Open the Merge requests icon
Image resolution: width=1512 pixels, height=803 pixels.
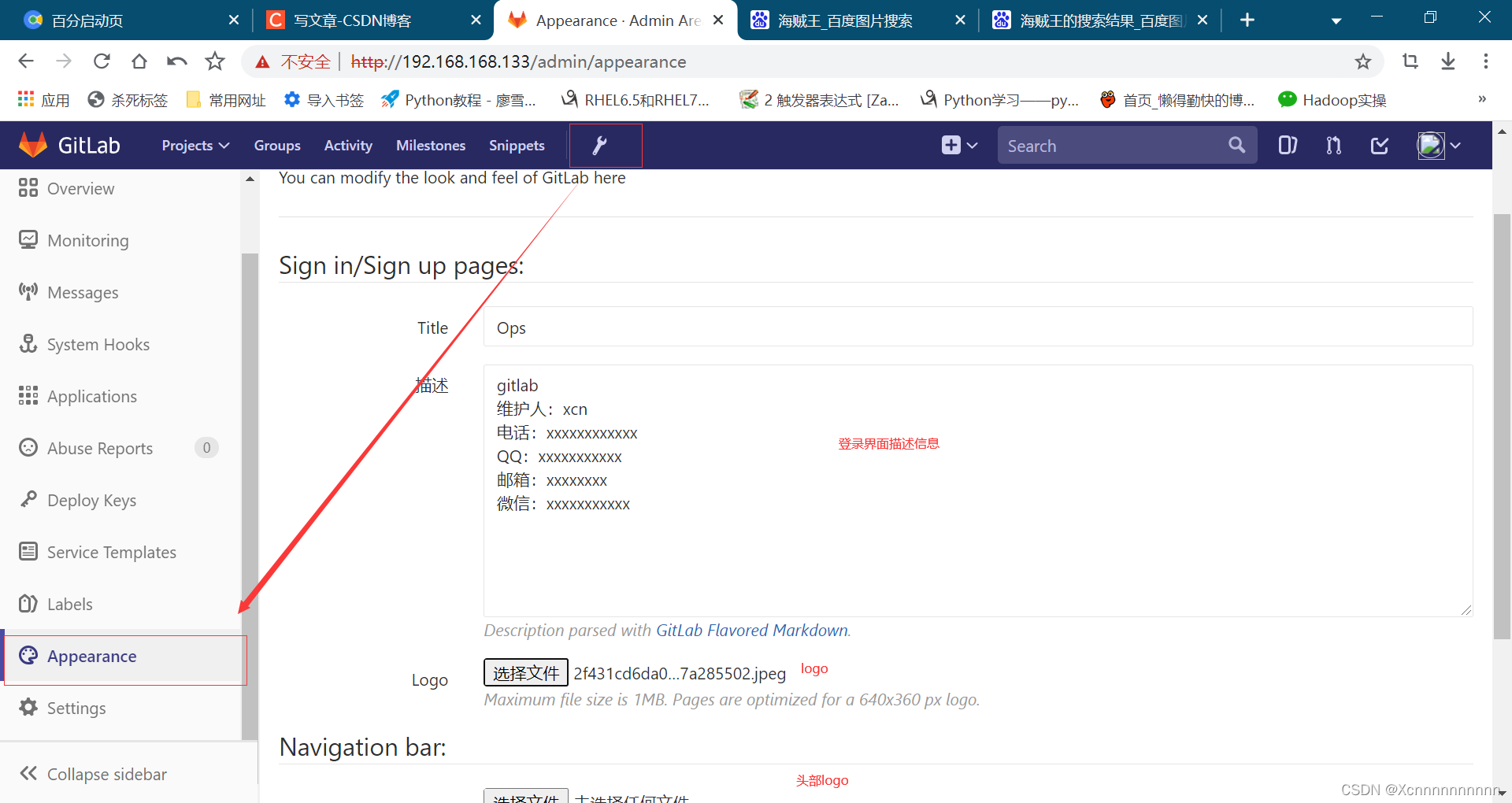point(1333,146)
